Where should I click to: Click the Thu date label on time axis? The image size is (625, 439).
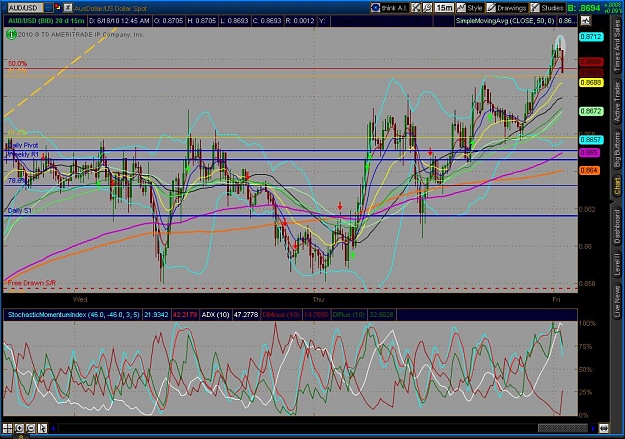pyautogui.click(x=318, y=299)
